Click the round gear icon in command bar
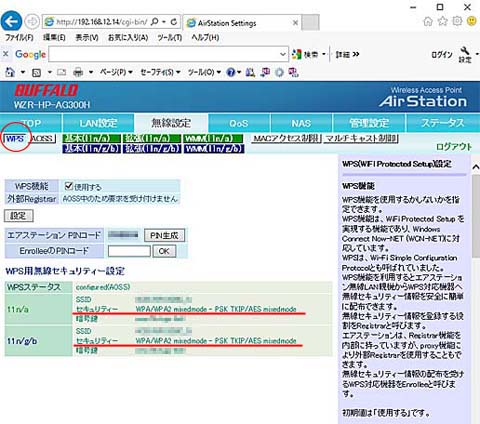 279,72
